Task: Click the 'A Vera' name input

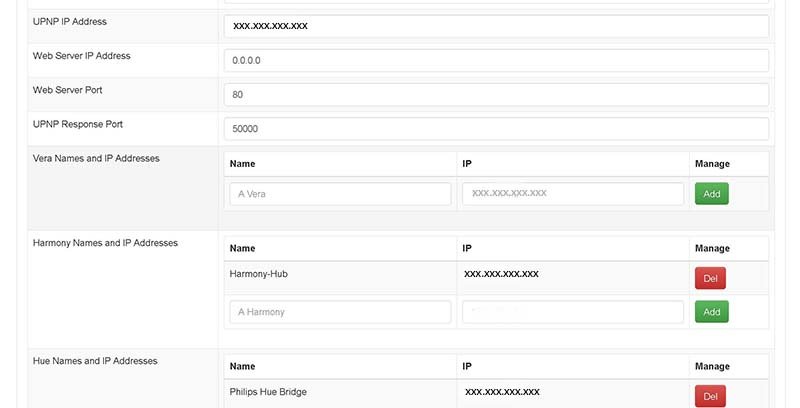Action: 340,194
